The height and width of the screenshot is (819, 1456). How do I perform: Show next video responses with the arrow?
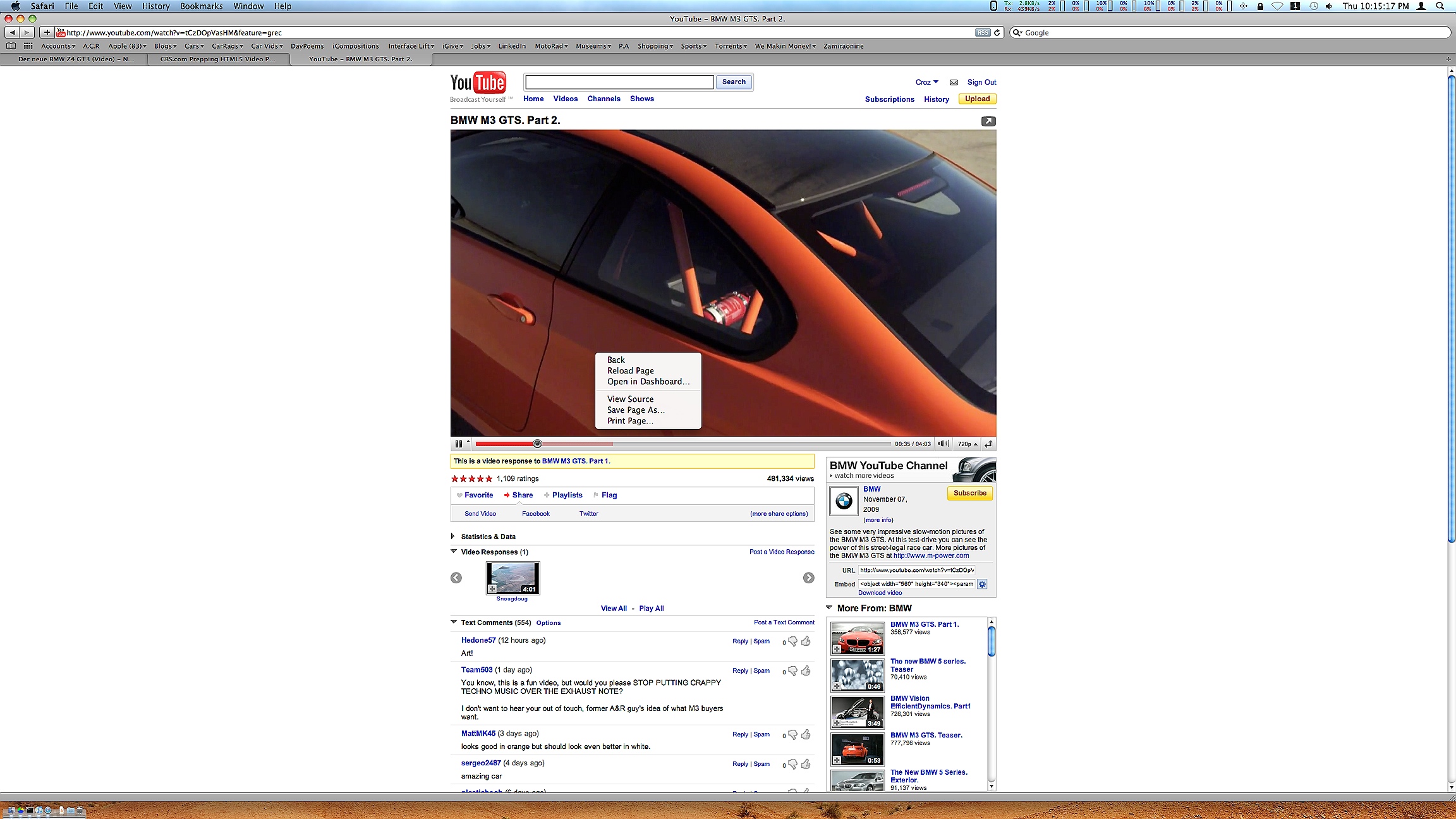coord(809,578)
